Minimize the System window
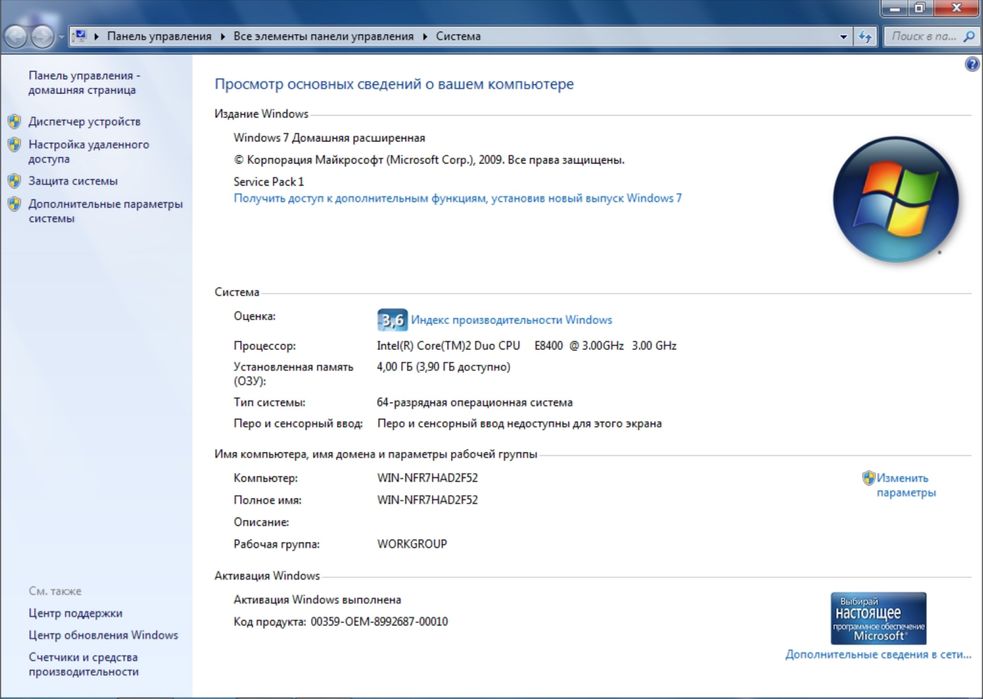The height and width of the screenshot is (699, 983). 895,8
